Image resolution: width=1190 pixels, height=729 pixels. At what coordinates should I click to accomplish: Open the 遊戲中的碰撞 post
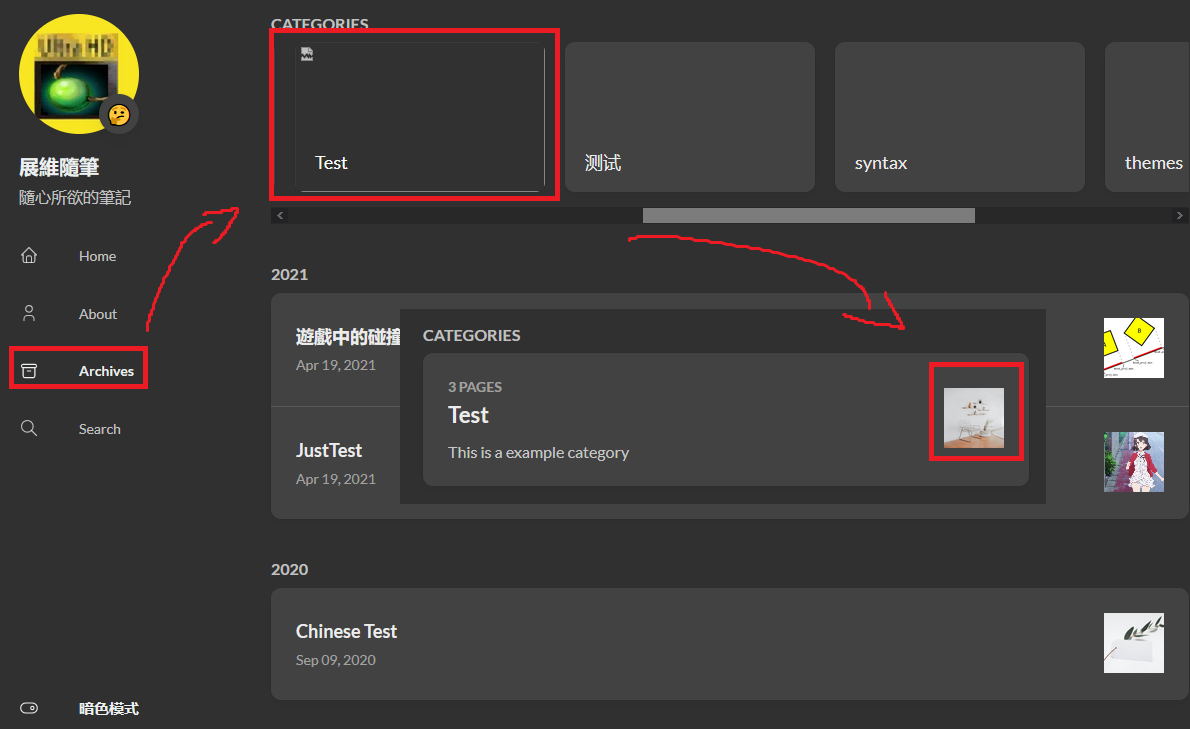click(349, 338)
